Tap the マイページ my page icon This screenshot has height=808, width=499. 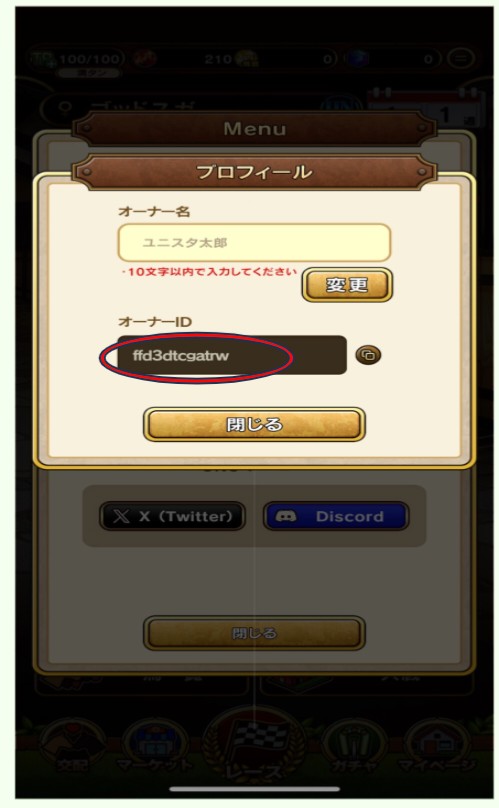(438, 748)
